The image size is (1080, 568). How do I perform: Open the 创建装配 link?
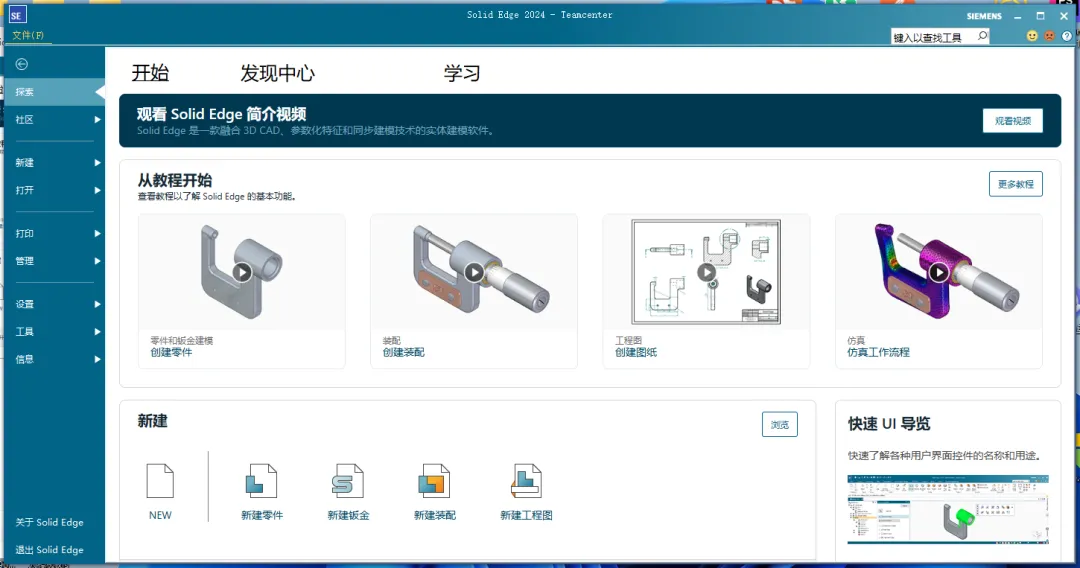(404, 353)
